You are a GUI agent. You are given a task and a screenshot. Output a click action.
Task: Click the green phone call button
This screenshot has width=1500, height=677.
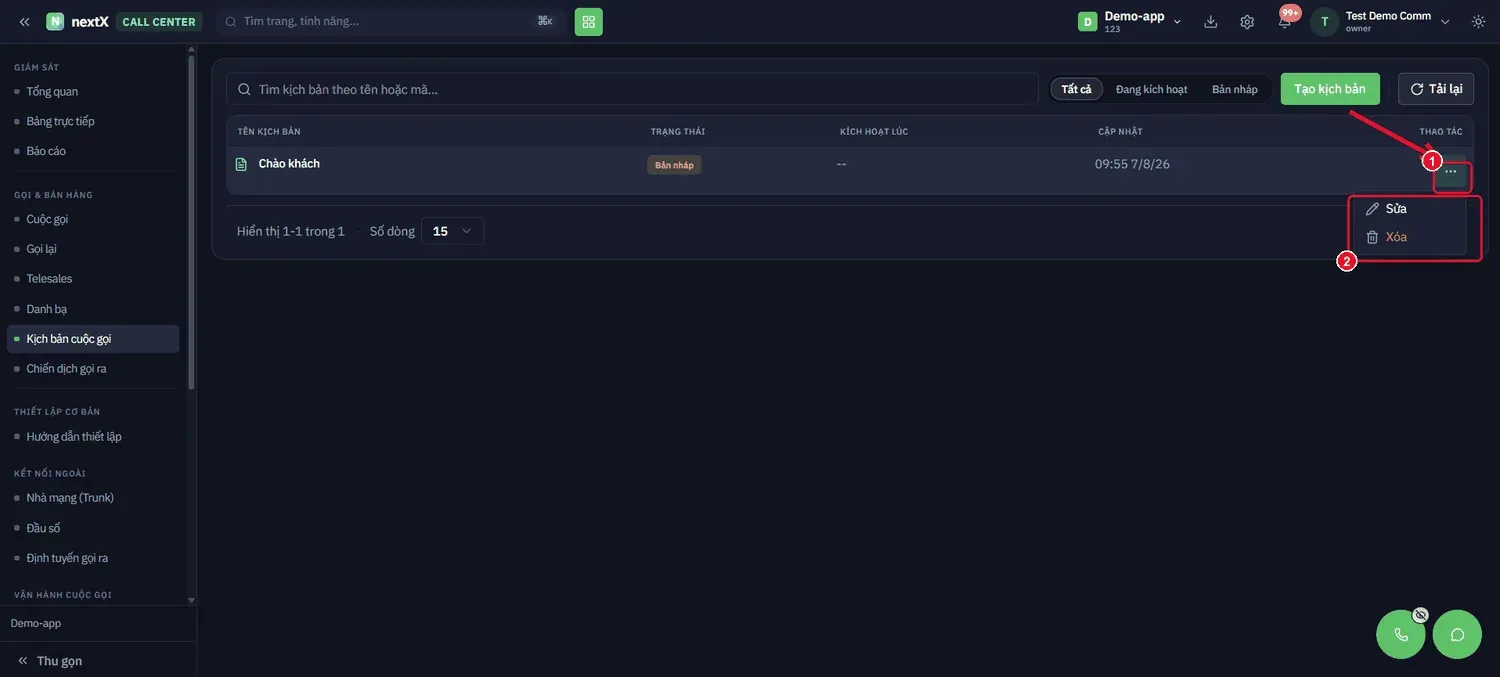[x=1401, y=634]
